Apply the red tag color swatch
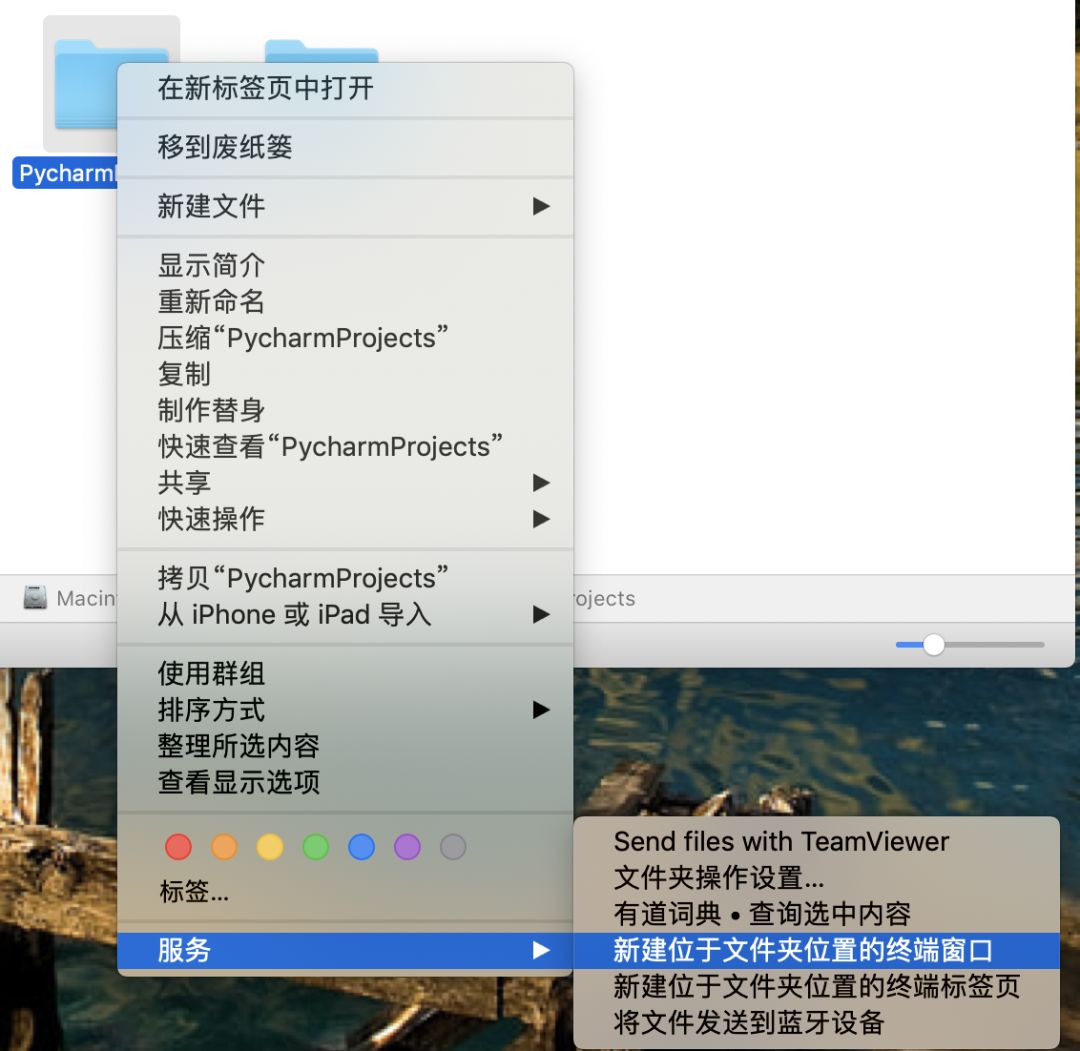The width and height of the screenshot is (1080, 1051). click(x=178, y=846)
